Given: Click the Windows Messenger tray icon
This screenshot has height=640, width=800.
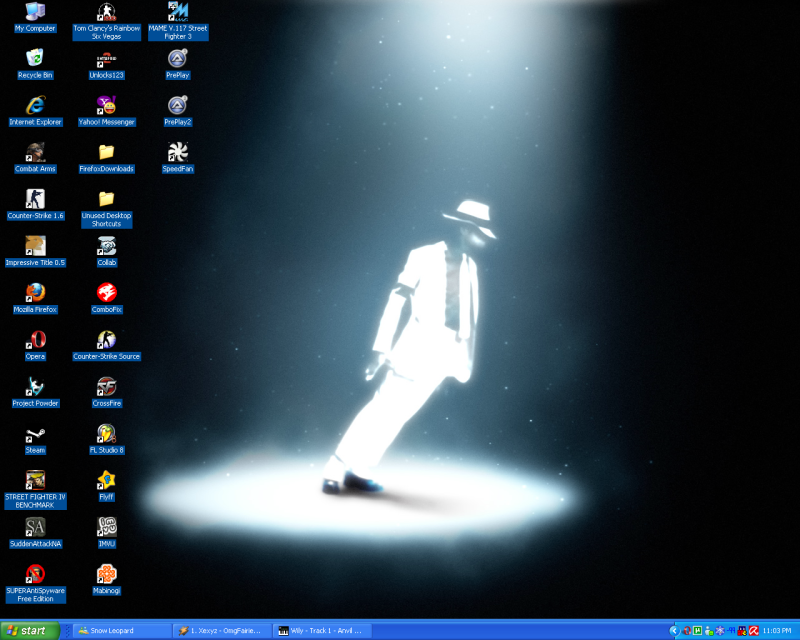Looking at the screenshot, I should [709, 631].
